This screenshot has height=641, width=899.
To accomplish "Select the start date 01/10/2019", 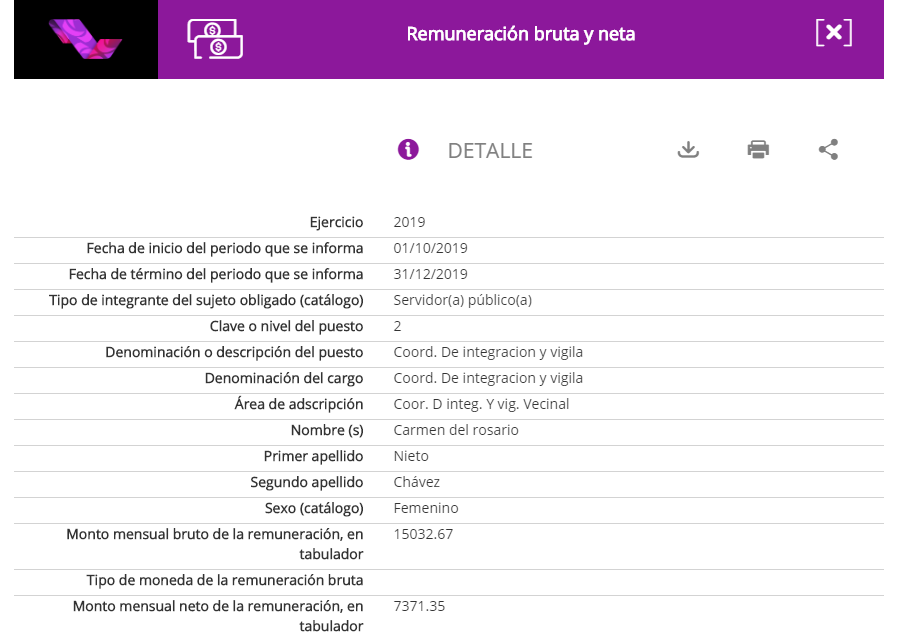I will 431,248.
